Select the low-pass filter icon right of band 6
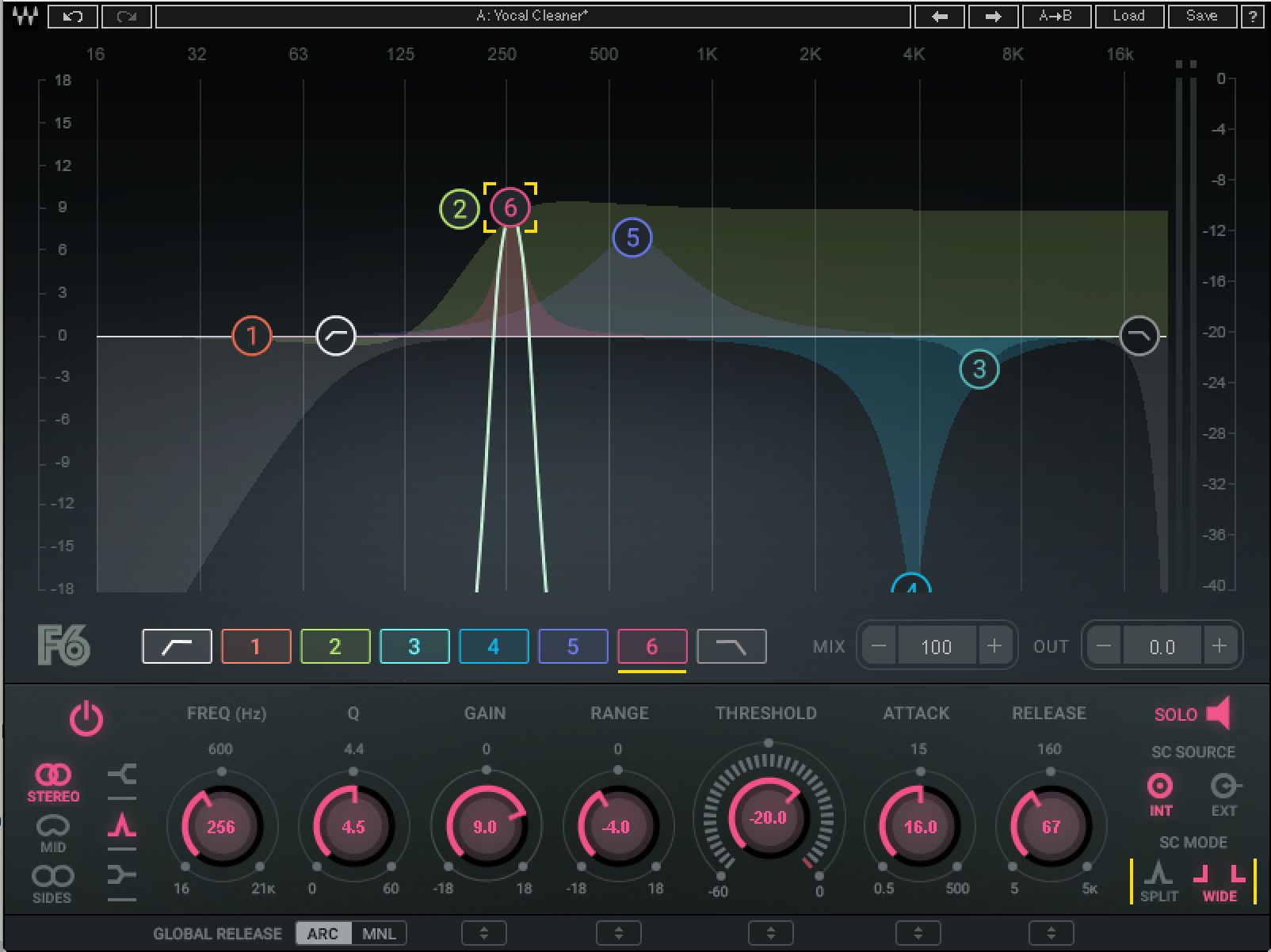1271x952 pixels. pos(731,646)
